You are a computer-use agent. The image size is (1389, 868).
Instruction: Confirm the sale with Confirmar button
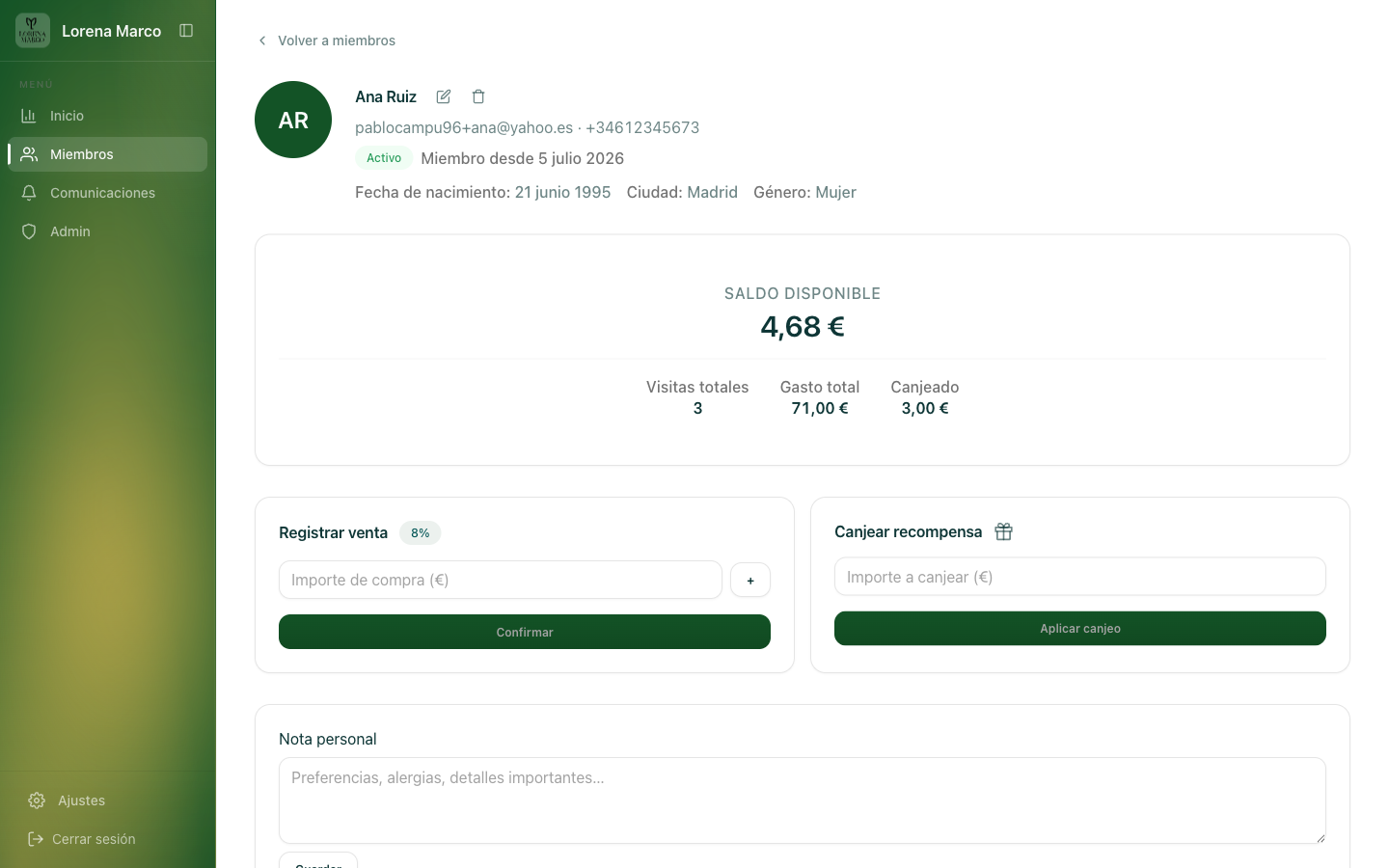pyautogui.click(x=525, y=632)
